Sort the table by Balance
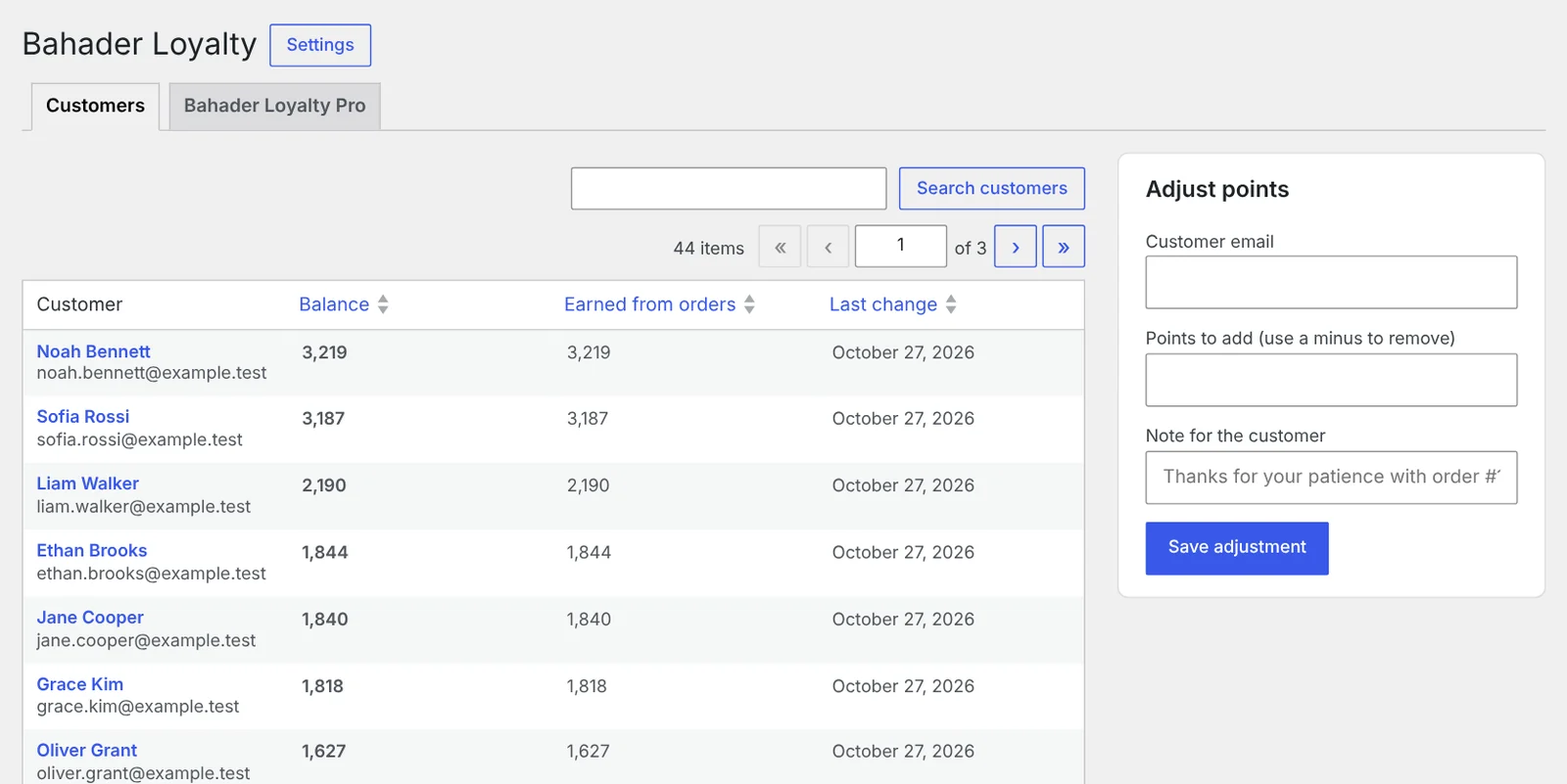 point(334,304)
